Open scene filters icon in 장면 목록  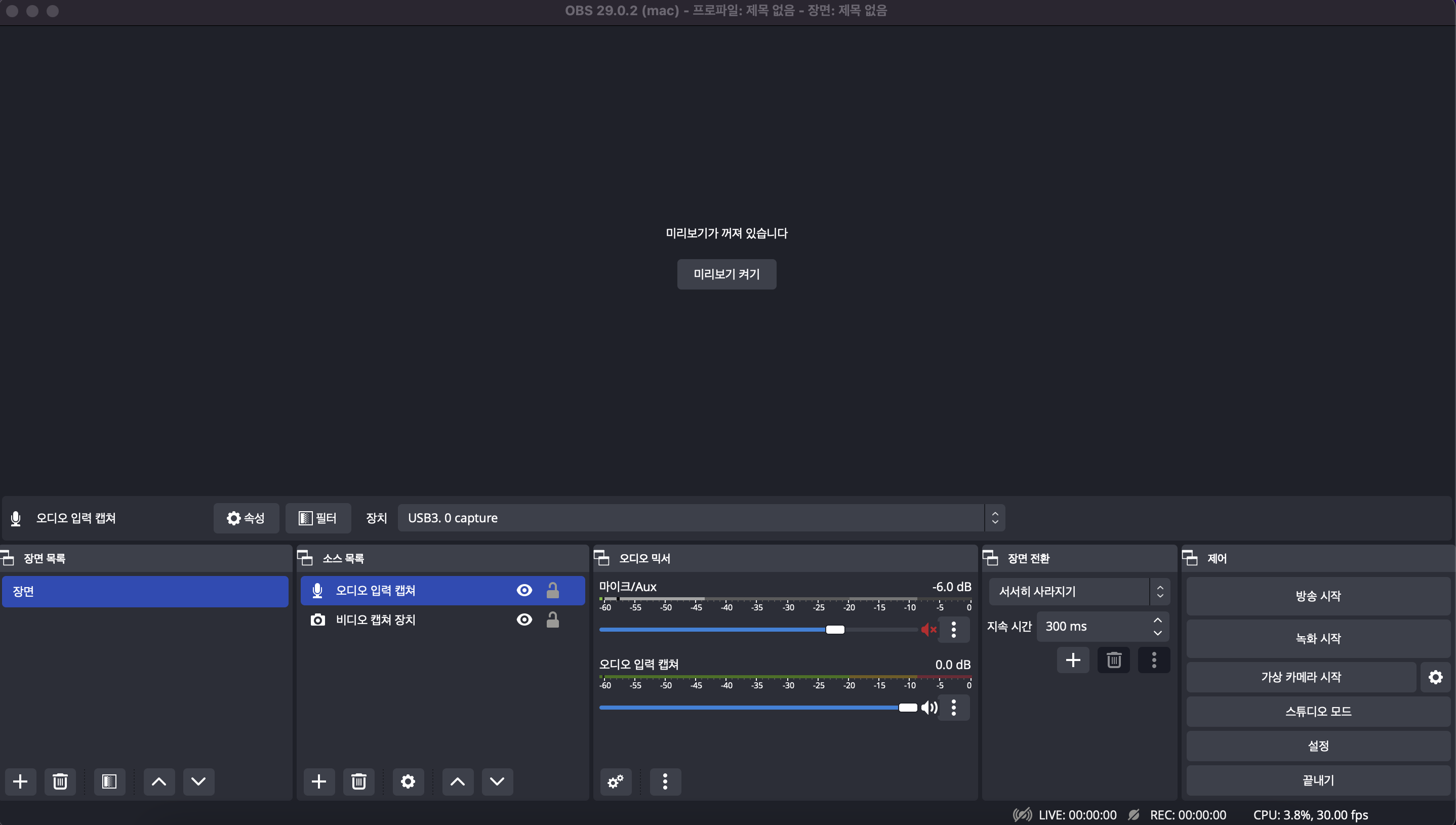109,781
